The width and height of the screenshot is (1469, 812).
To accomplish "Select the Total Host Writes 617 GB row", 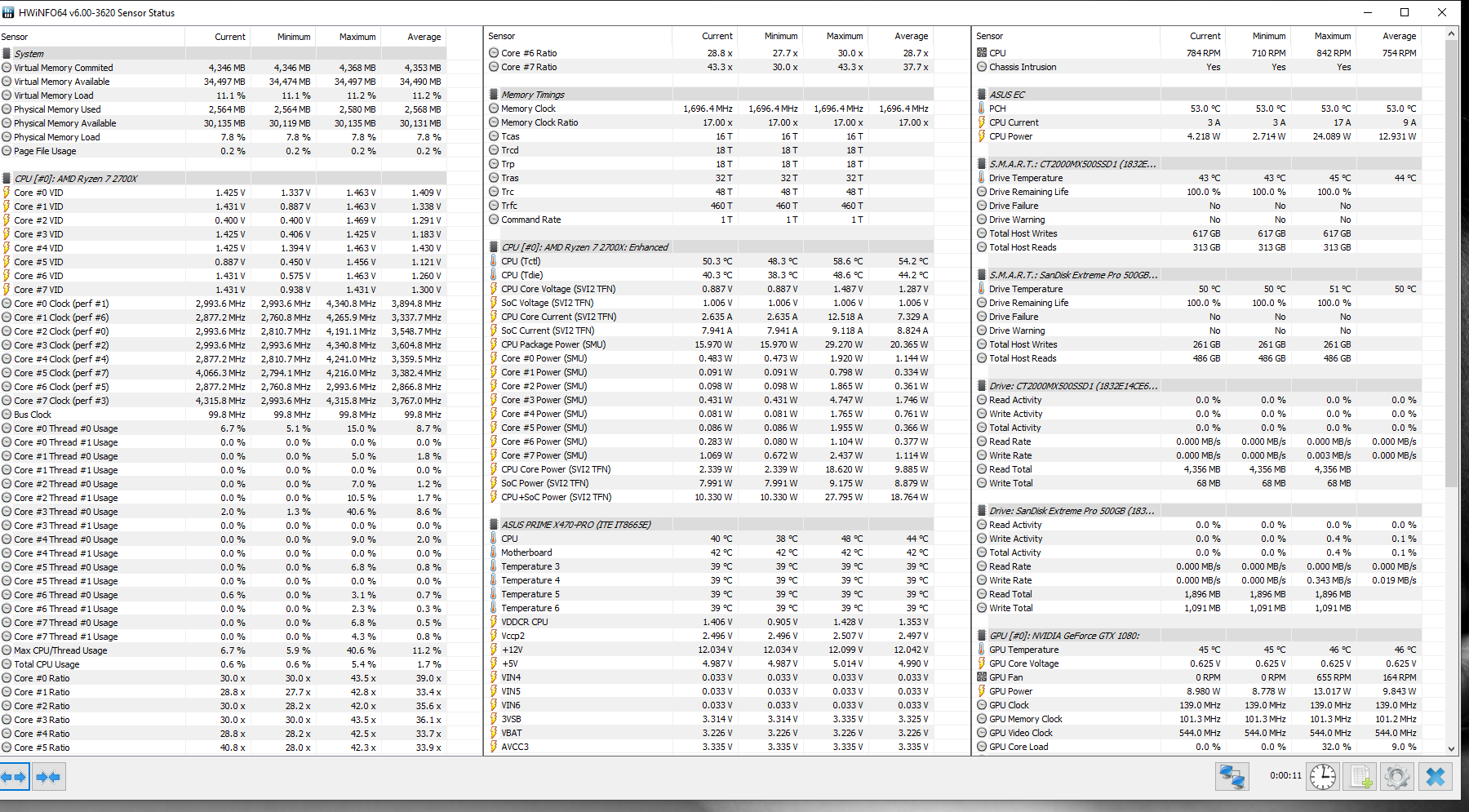I will [1197, 233].
